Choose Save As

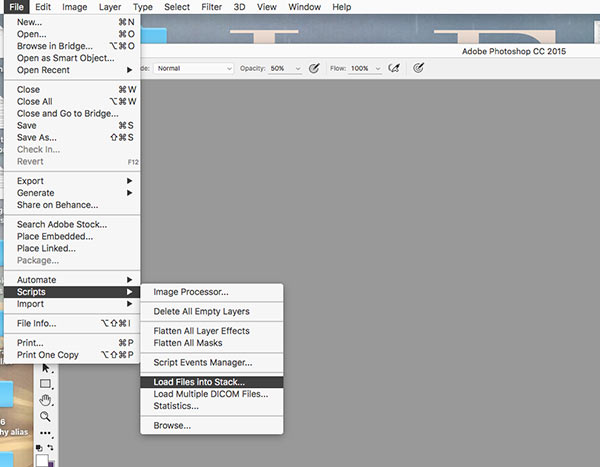tap(72, 137)
